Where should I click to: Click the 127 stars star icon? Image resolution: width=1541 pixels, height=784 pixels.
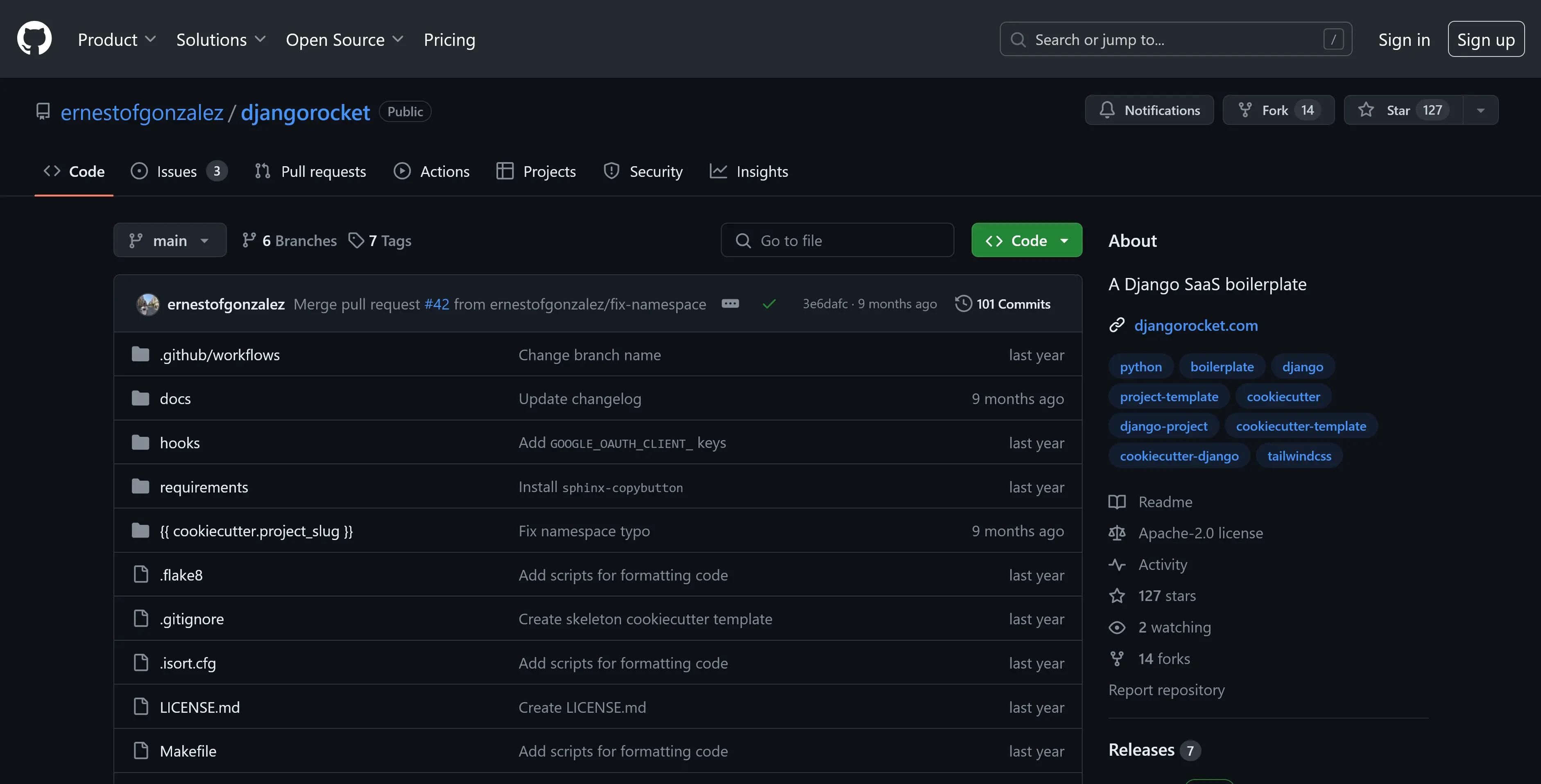click(1117, 596)
